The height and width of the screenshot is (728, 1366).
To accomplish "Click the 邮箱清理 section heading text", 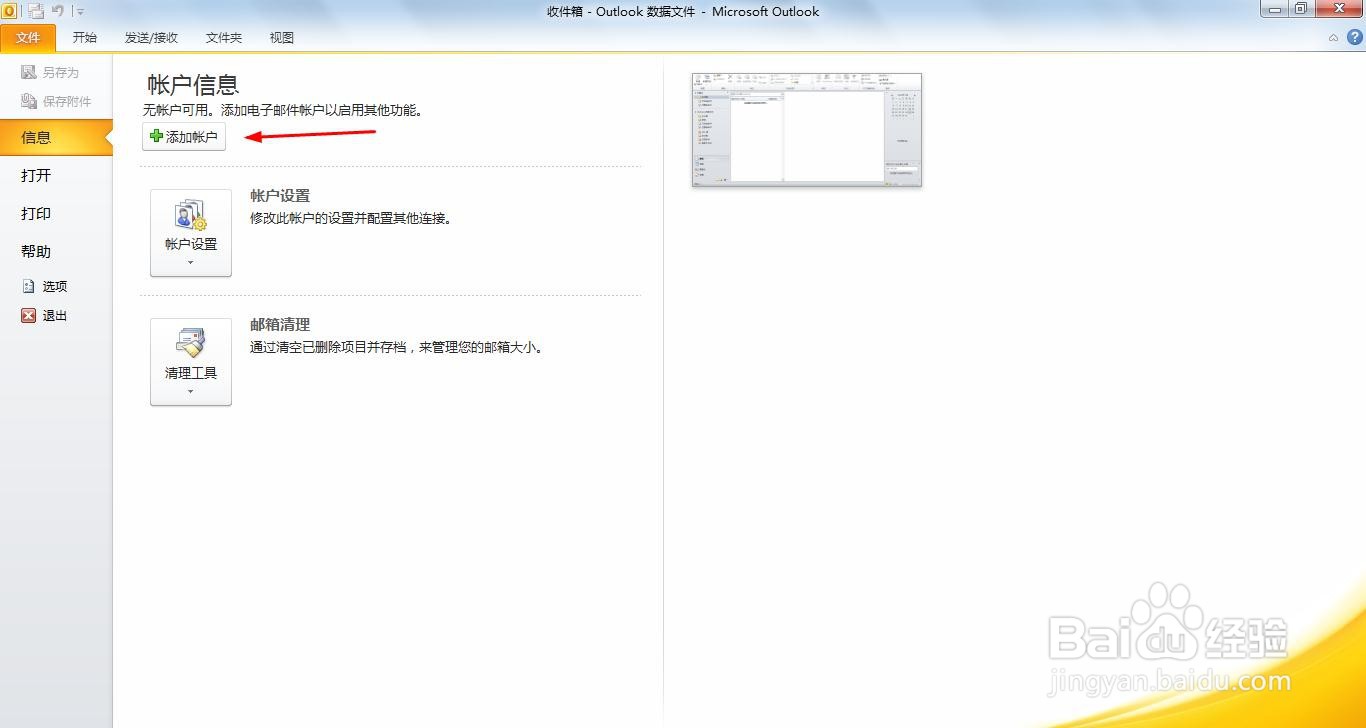I will click(280, 325).
